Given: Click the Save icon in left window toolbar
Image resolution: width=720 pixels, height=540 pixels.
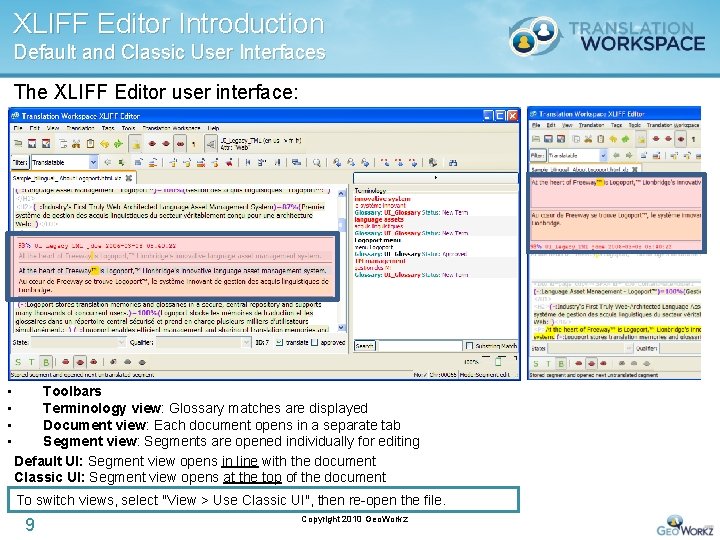Looking at the screenshot, I should pyautogui.click(x=32, y=144).
